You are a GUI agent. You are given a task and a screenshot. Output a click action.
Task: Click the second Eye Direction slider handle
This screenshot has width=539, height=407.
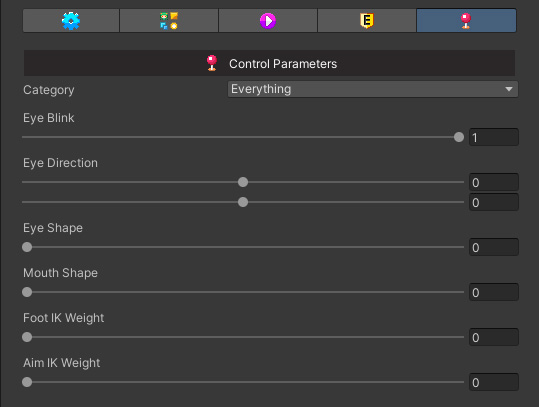click(243, 202)
